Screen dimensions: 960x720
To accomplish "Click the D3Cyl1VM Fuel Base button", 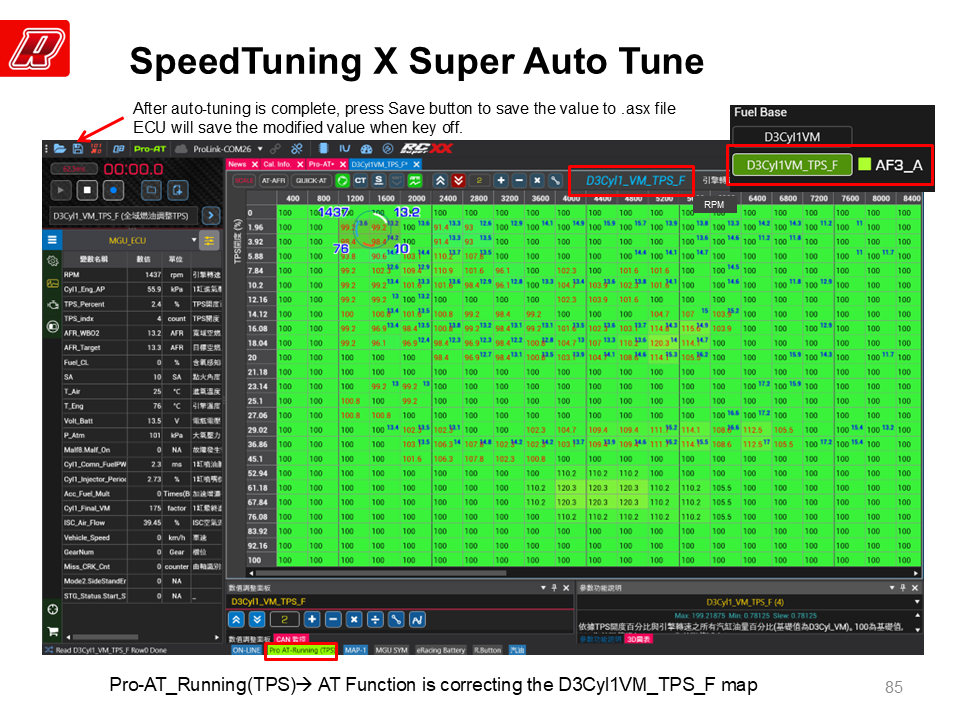I will pos(792,137).
